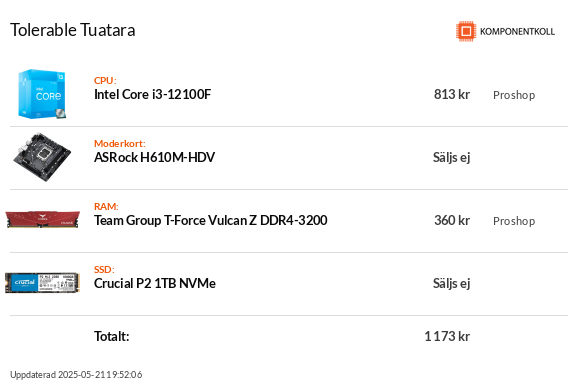Click the Proshop store link for CPU
The height and width of the screenshot is (388, 577).
[514, 95]
